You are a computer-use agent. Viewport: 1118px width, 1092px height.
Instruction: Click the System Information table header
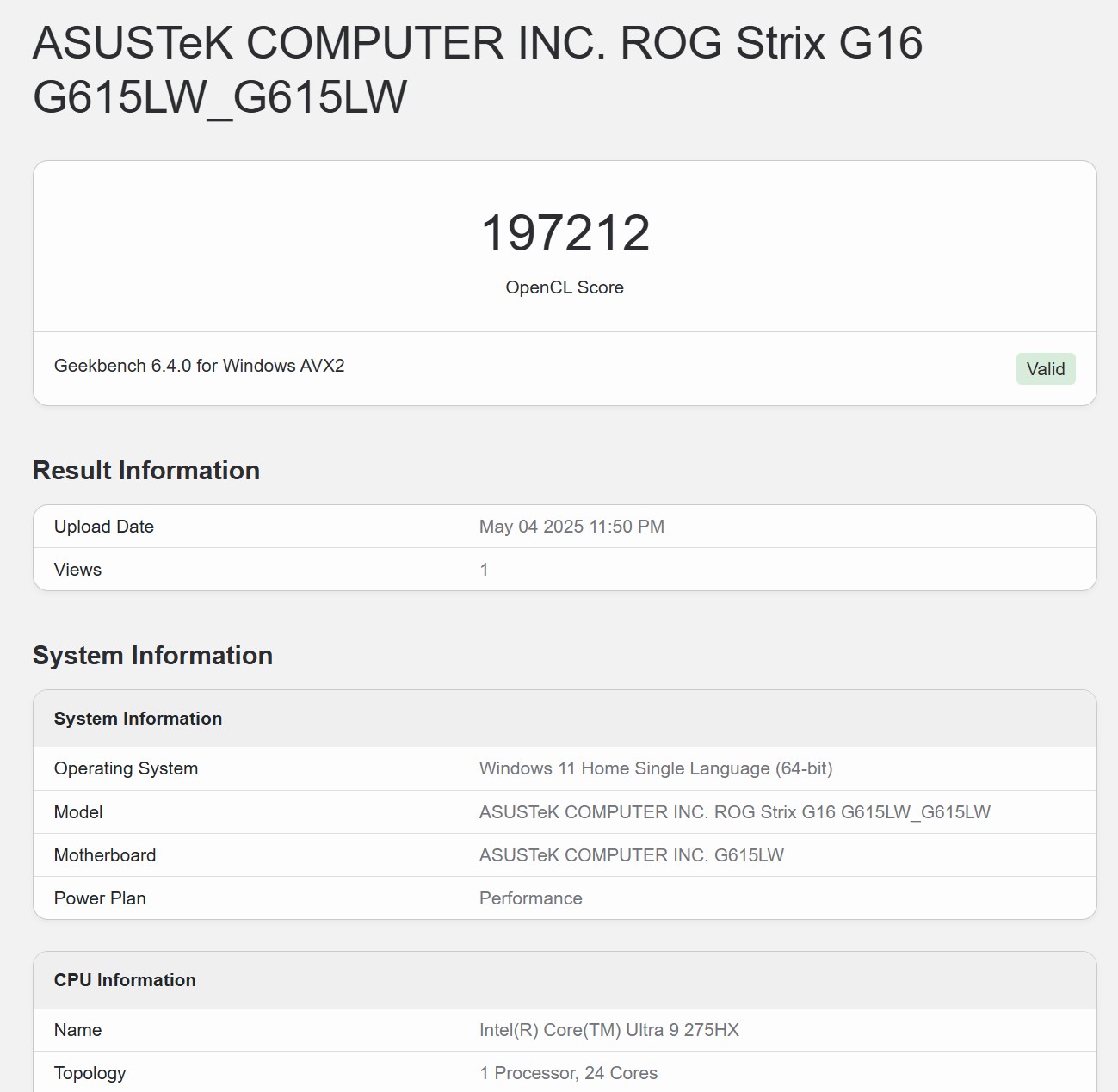click(138, 719)
